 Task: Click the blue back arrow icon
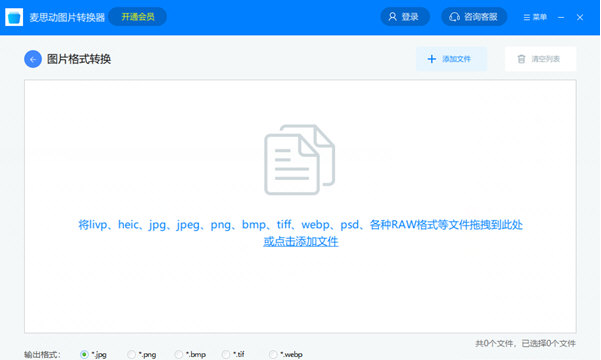[x=33, y=59]
